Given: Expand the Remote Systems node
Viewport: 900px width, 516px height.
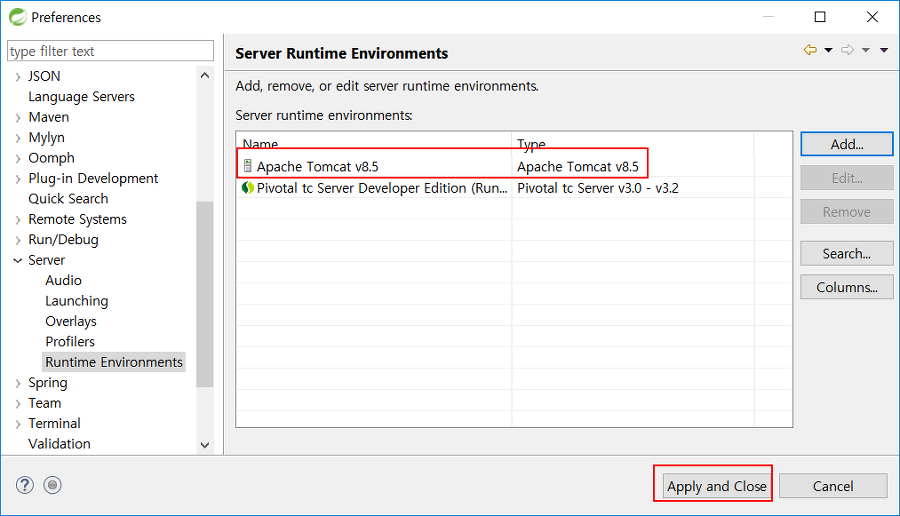Looking at the screenshot, I should pos(18,220).
